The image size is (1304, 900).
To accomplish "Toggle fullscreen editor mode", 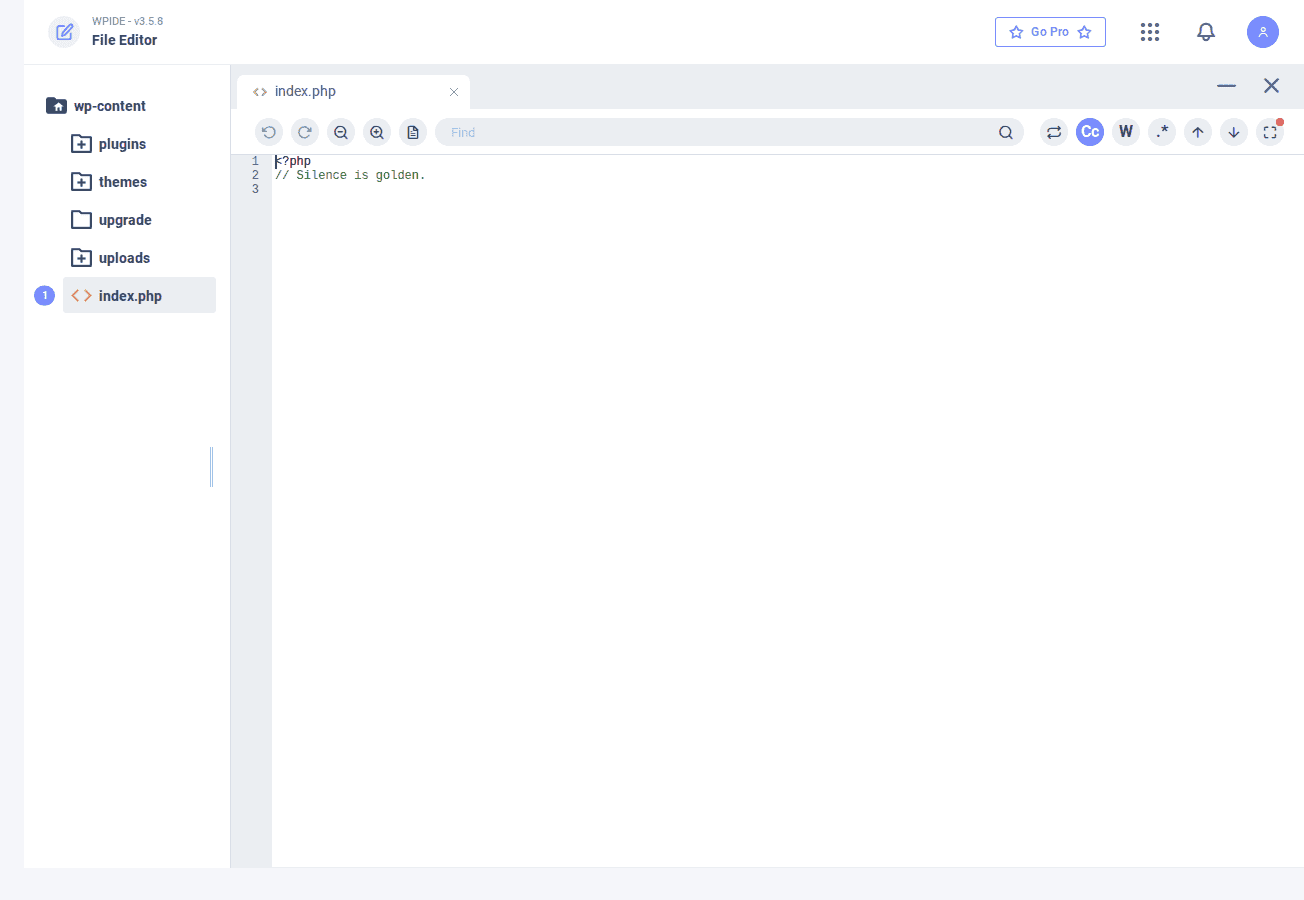I will [x=1270, y=132].
